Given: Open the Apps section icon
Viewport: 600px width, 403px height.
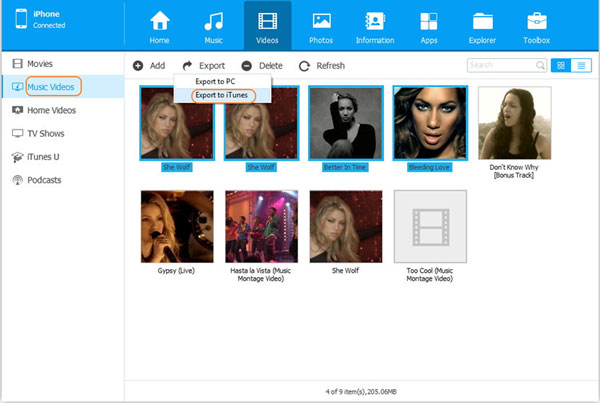Looking at the screenshot, I should tap(429, 21).
